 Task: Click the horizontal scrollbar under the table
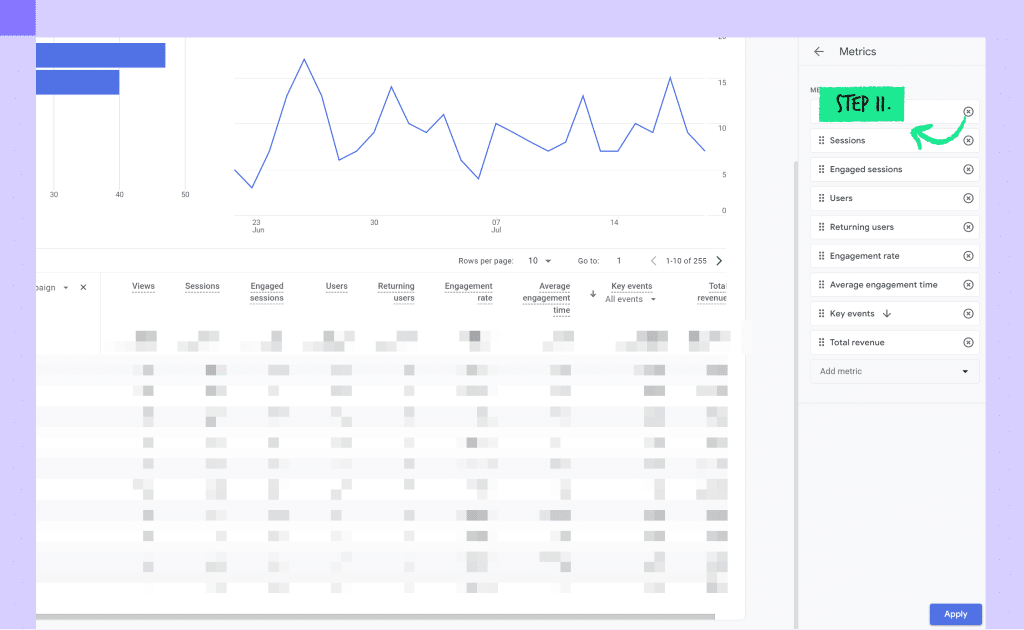376,616
